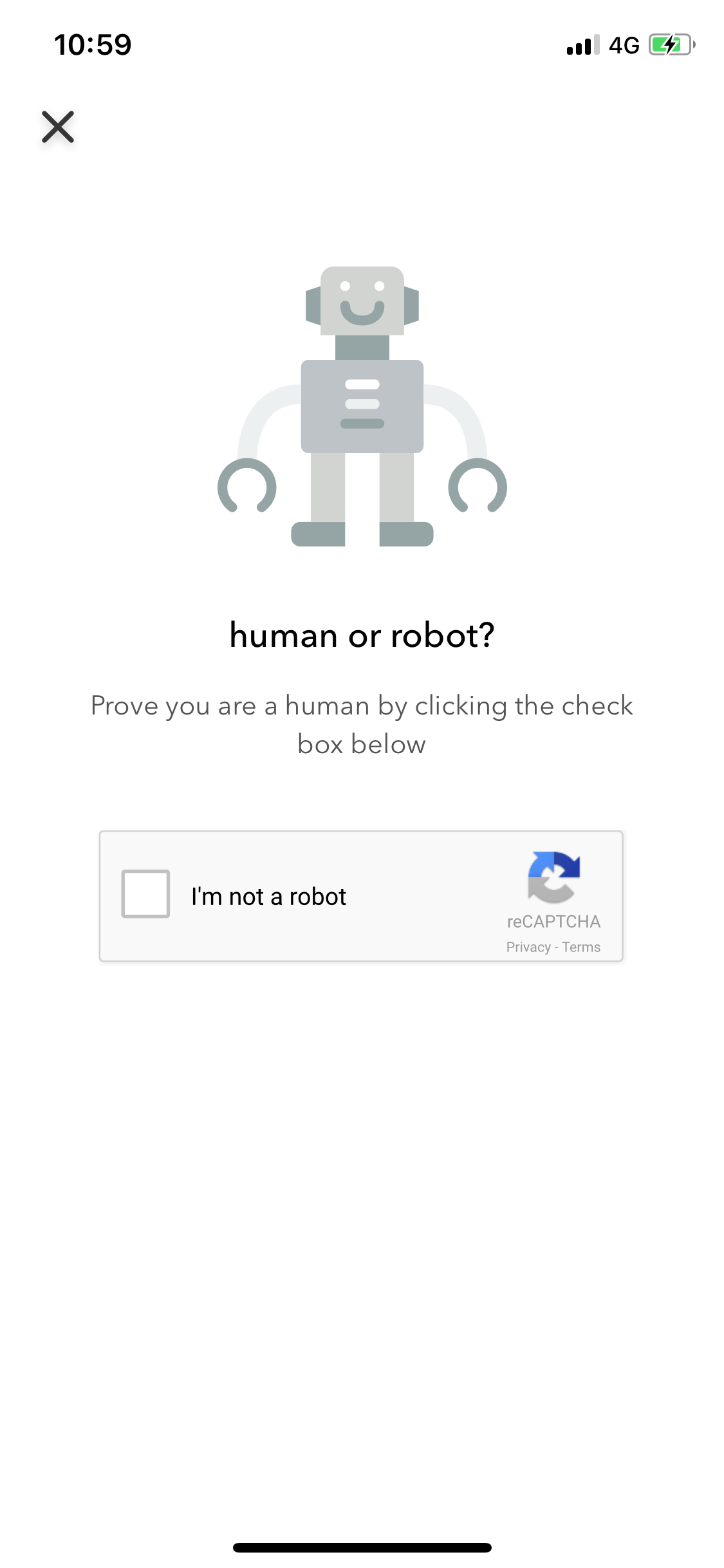Tap the "human or robot?" heading
Viewport: 724px width, 1568px height.
pyautogui.click(x=362, y=635)
